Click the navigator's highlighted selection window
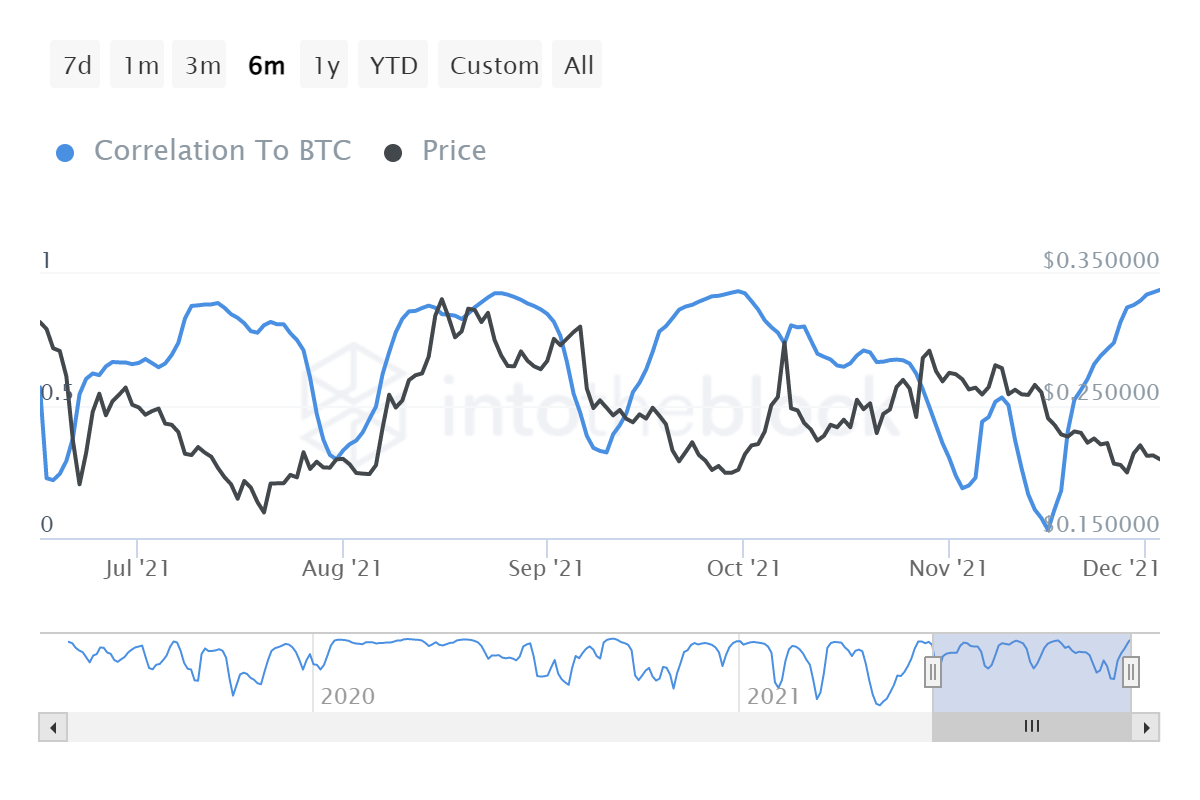This screenshot has height=800, width=1200. point(1032,672)
